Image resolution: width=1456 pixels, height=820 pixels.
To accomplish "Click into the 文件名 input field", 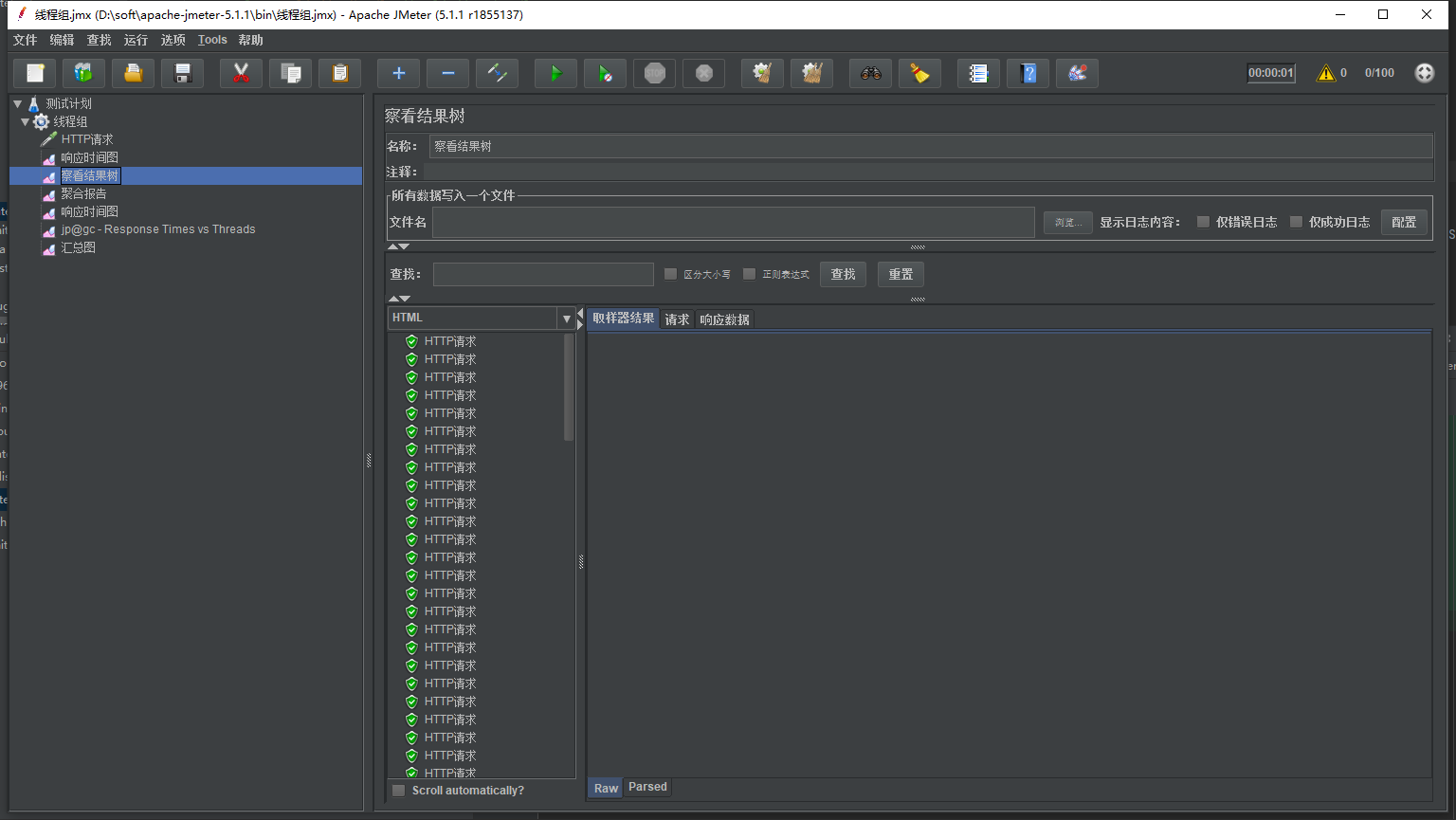I will point(734,222).
